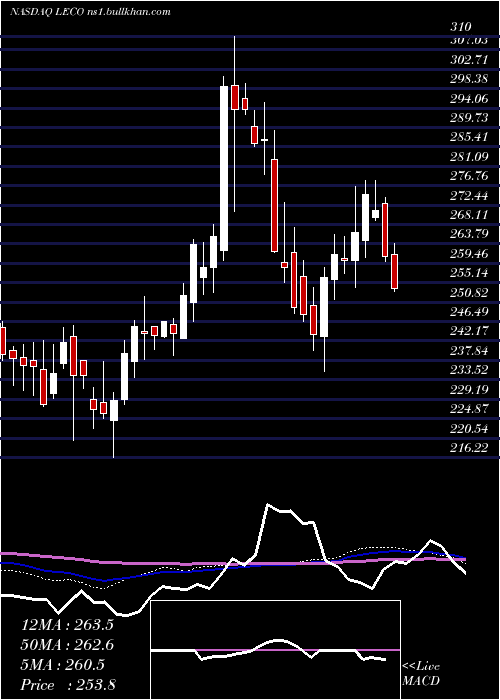500x700 pixels.
Task: Select the 294.06 price axis label
Action: pyautogui.click(x=468, y=98)
